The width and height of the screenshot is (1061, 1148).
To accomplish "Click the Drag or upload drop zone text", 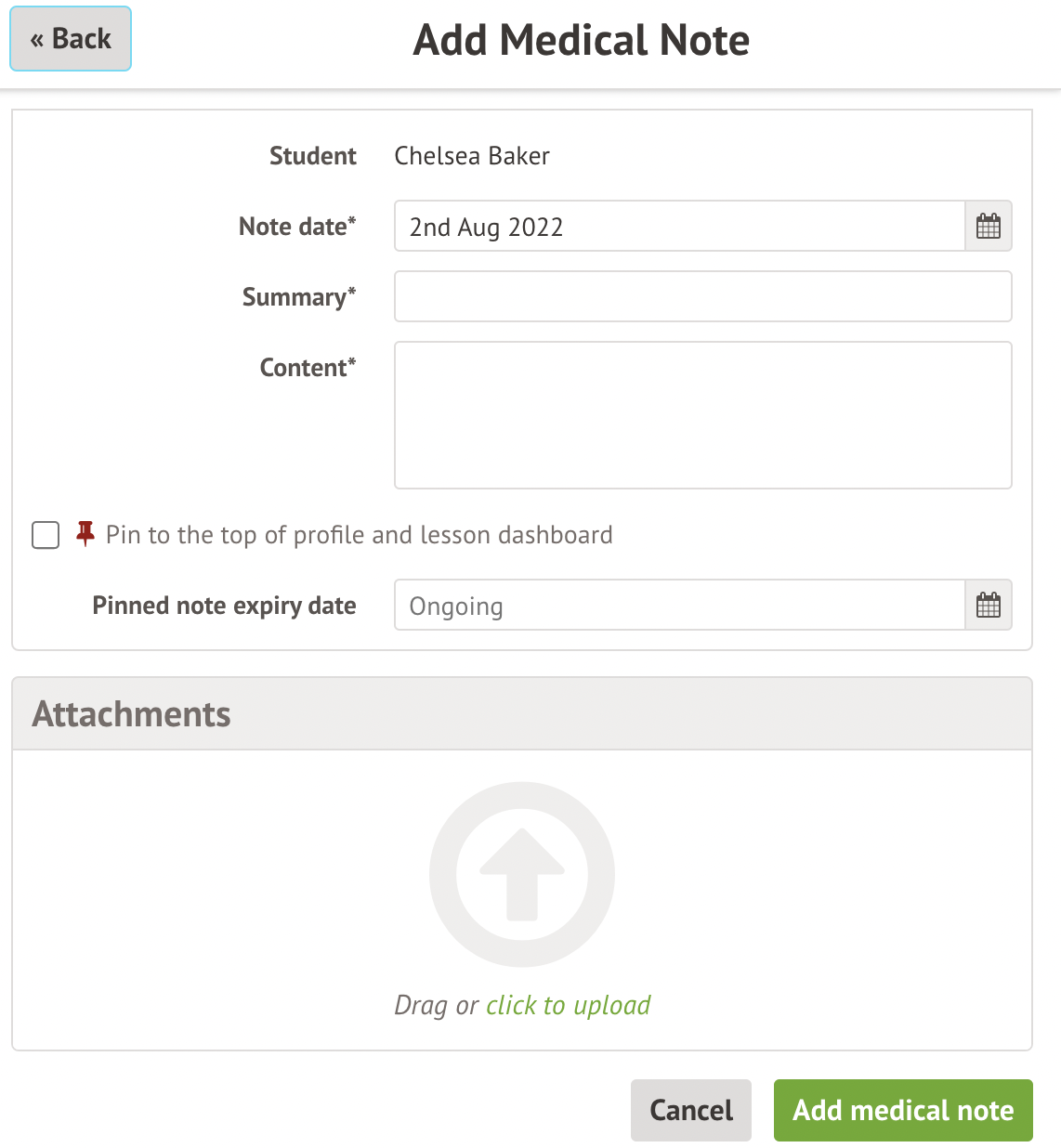I will coord(436,1005).
